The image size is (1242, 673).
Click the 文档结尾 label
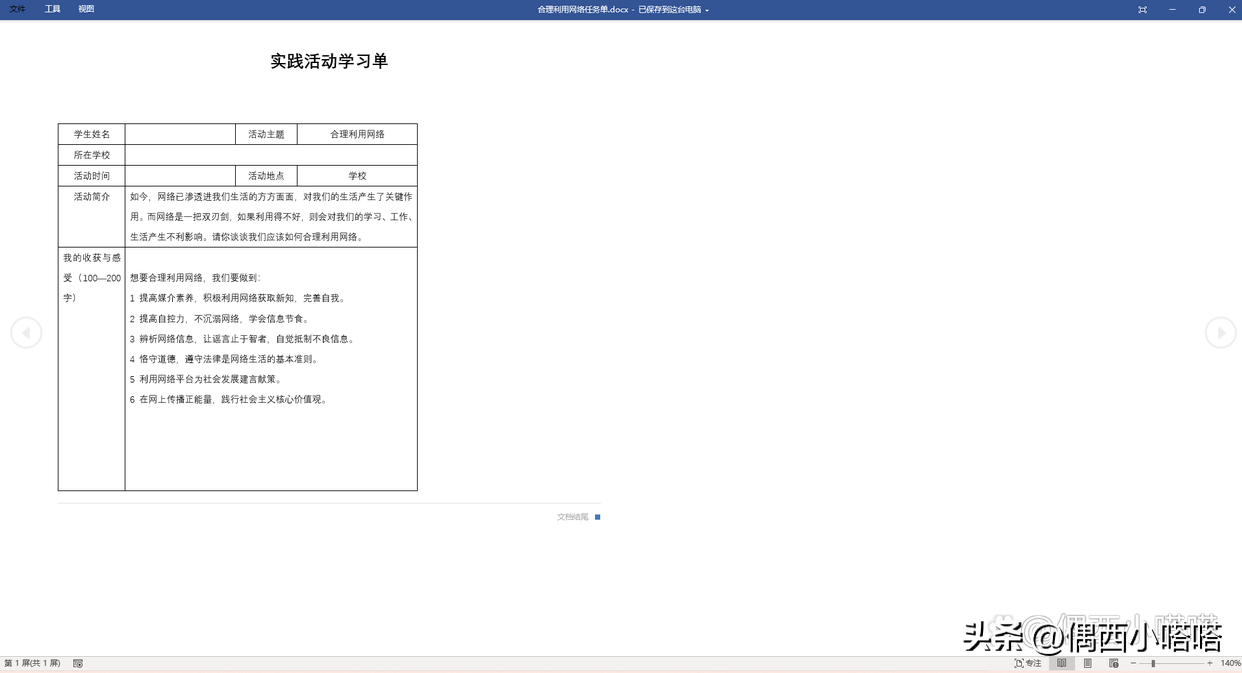tap(572, 517)
